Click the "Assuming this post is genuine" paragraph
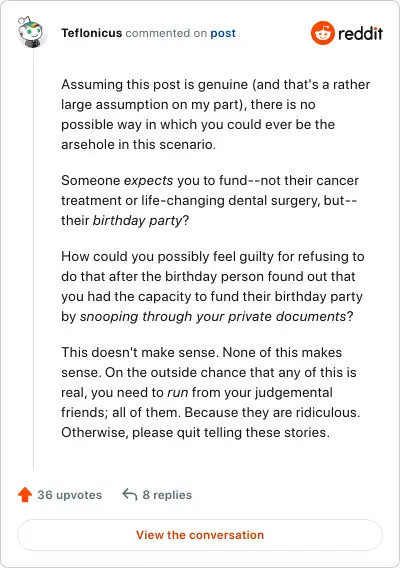 click(x=216, y=114)
